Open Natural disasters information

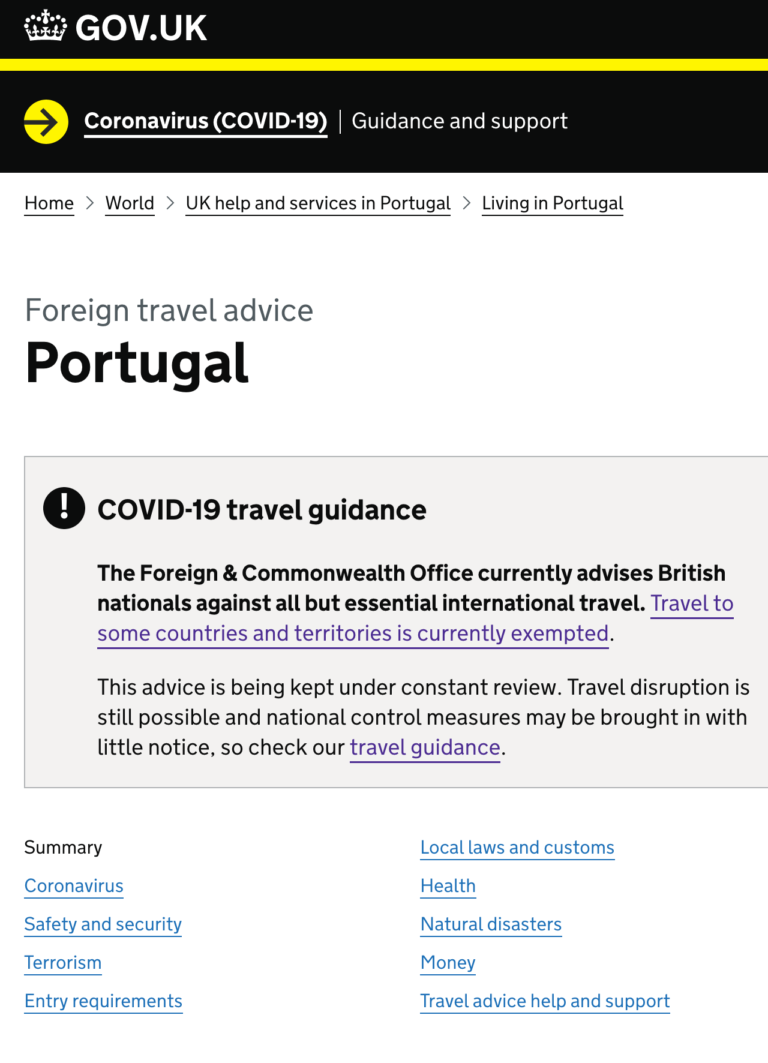pyautogui.click(x=491, y=924)
